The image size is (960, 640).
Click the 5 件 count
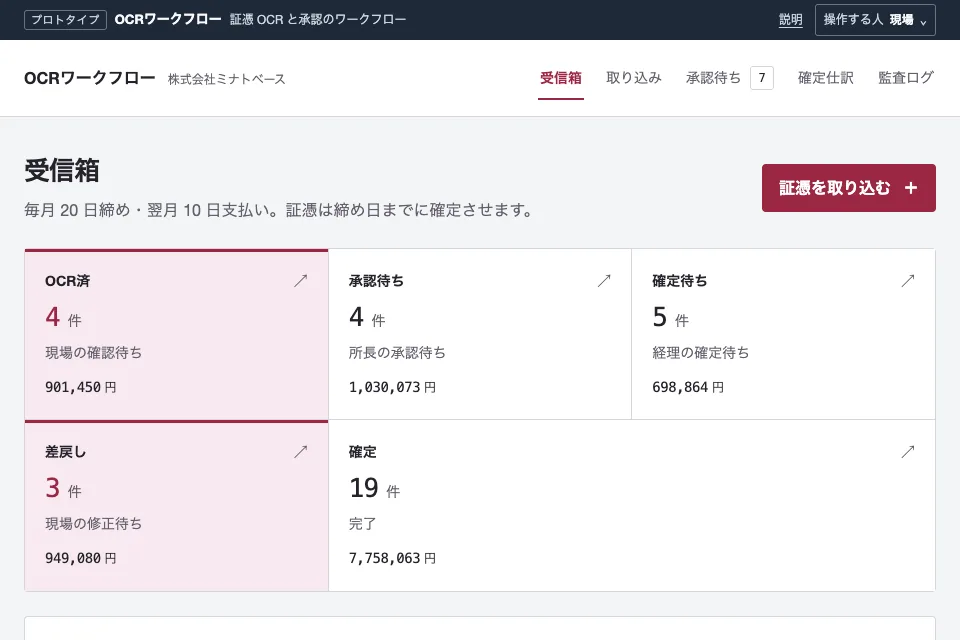click(671, 317)
